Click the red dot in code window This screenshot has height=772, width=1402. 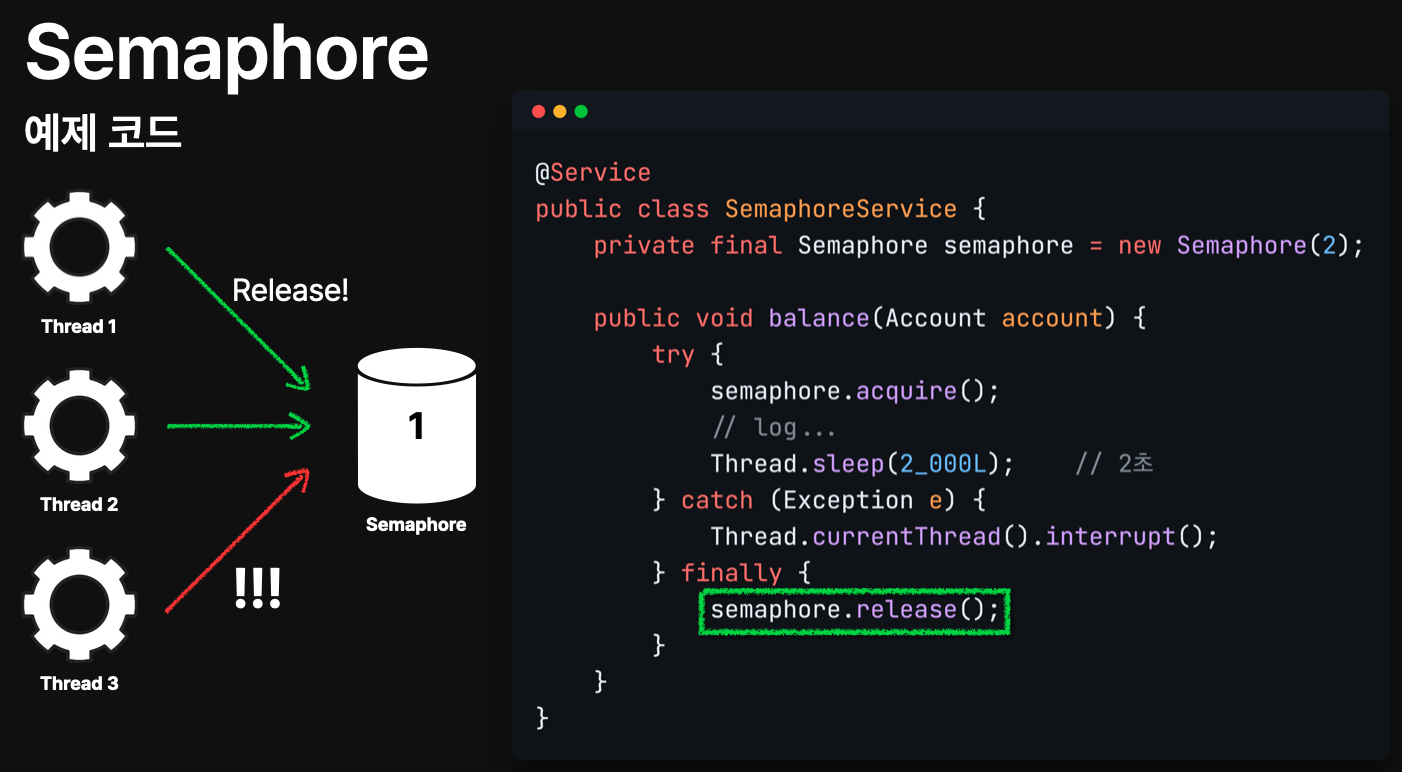pyautogui.click(x=538, y=111)
